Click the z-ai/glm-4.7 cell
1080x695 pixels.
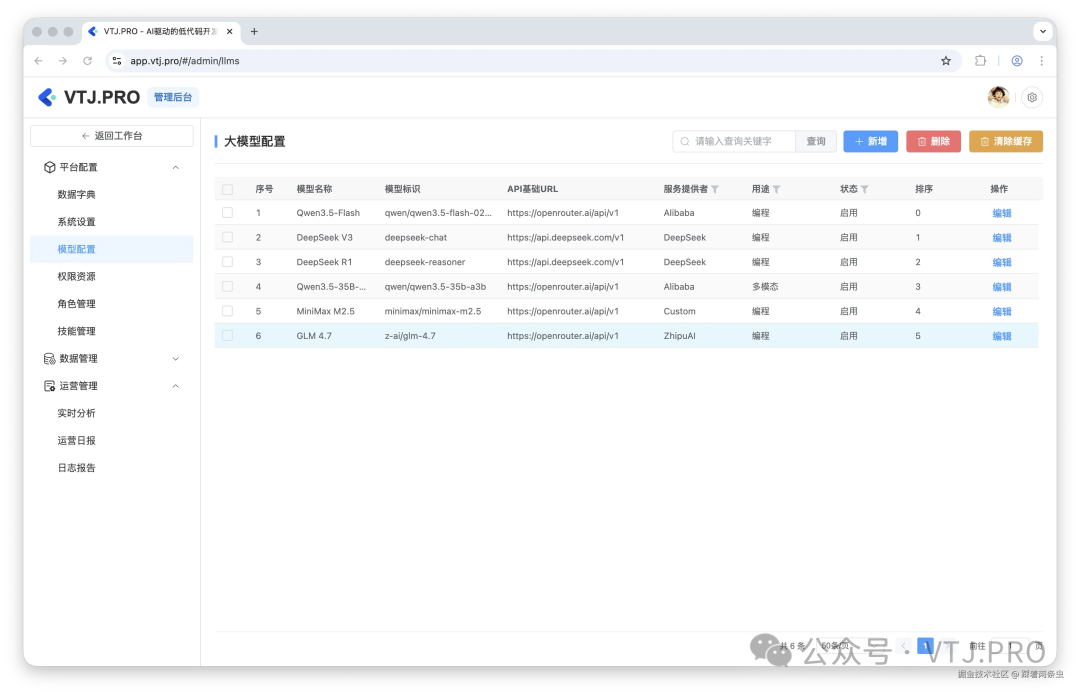[x=410, y=336]
